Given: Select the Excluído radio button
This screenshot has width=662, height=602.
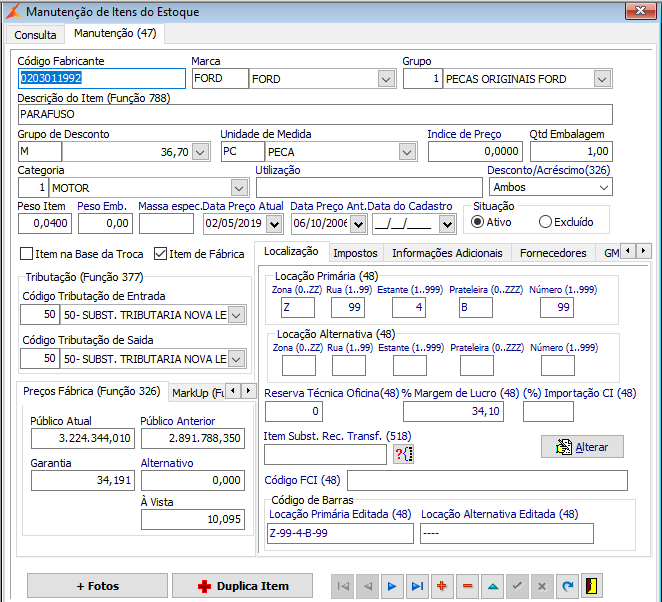Looking at the screenshot, I should tap(545, 222).
